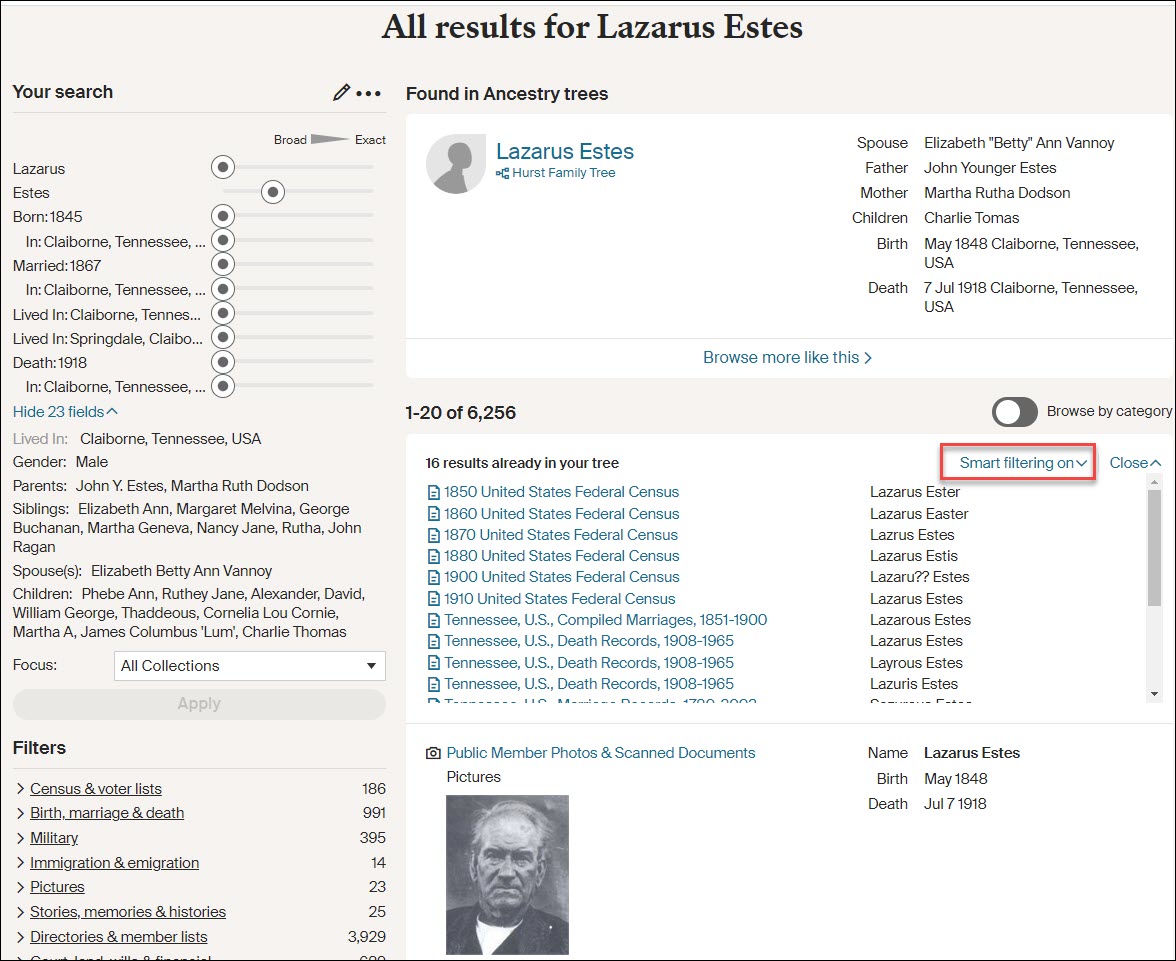The image size is (1176, 961).
Task: Expand the Immigration & emigration filter chevron
Action: coord(20,863)
